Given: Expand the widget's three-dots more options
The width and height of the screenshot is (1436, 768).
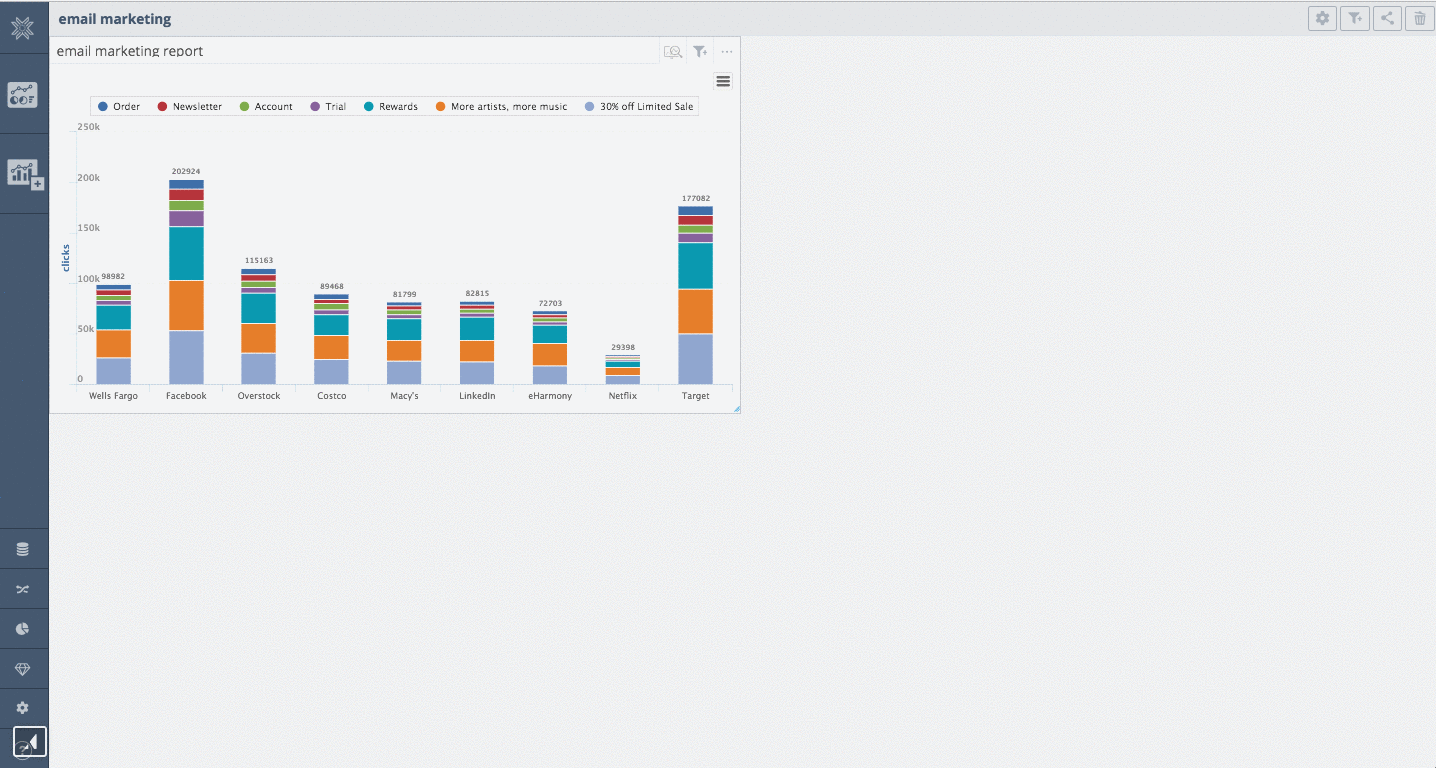Looking at the screenshot, I should [x=727, y=51].
